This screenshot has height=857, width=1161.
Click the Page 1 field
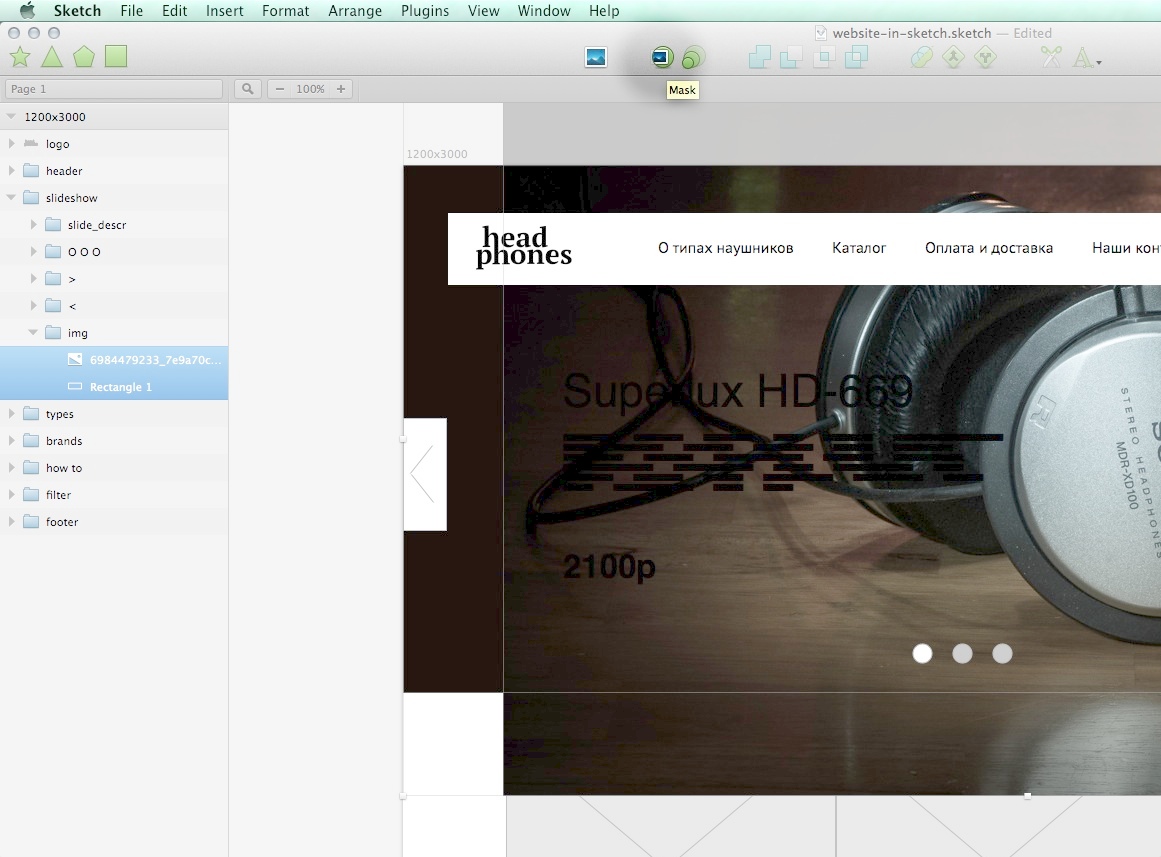[x=114, y=89]
